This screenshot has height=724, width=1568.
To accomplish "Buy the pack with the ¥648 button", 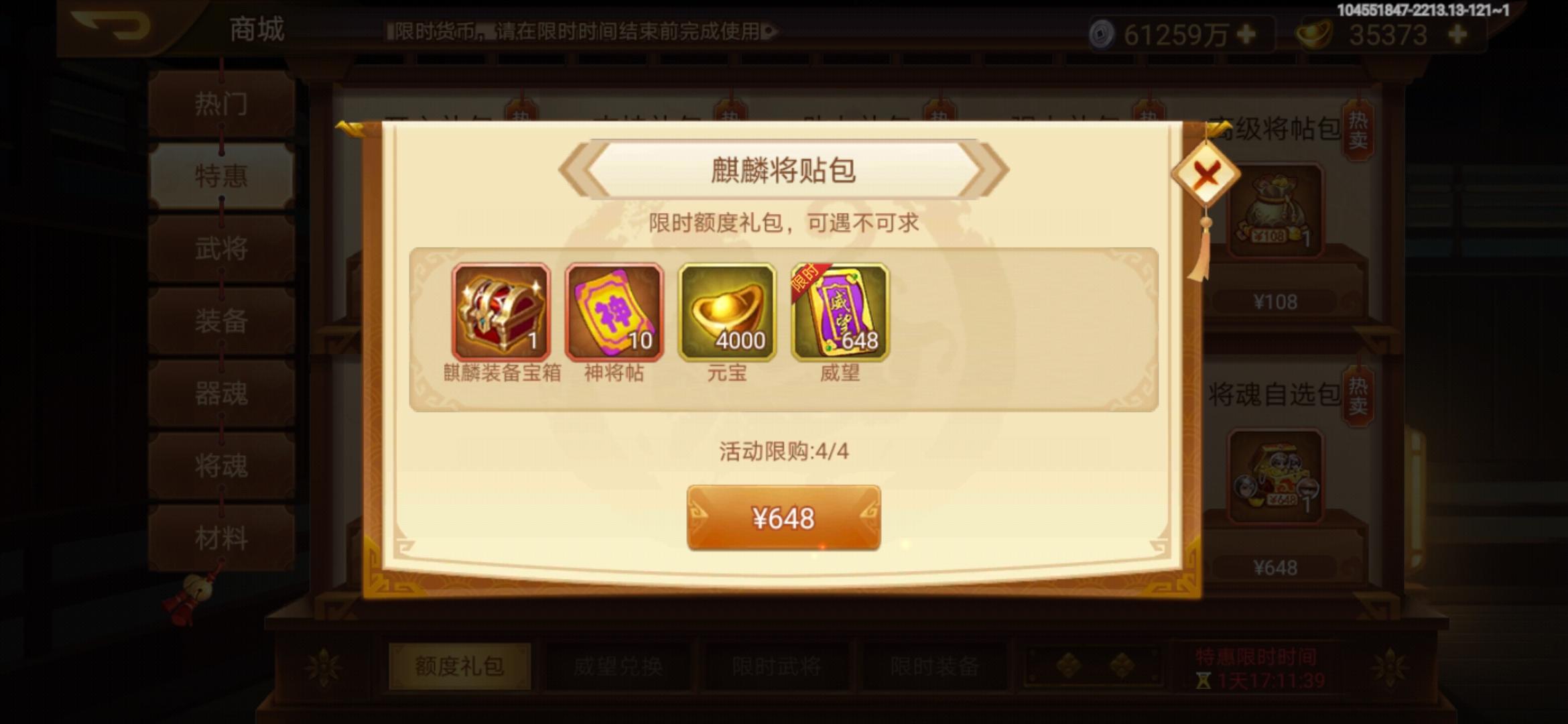I will coord(783,518).
